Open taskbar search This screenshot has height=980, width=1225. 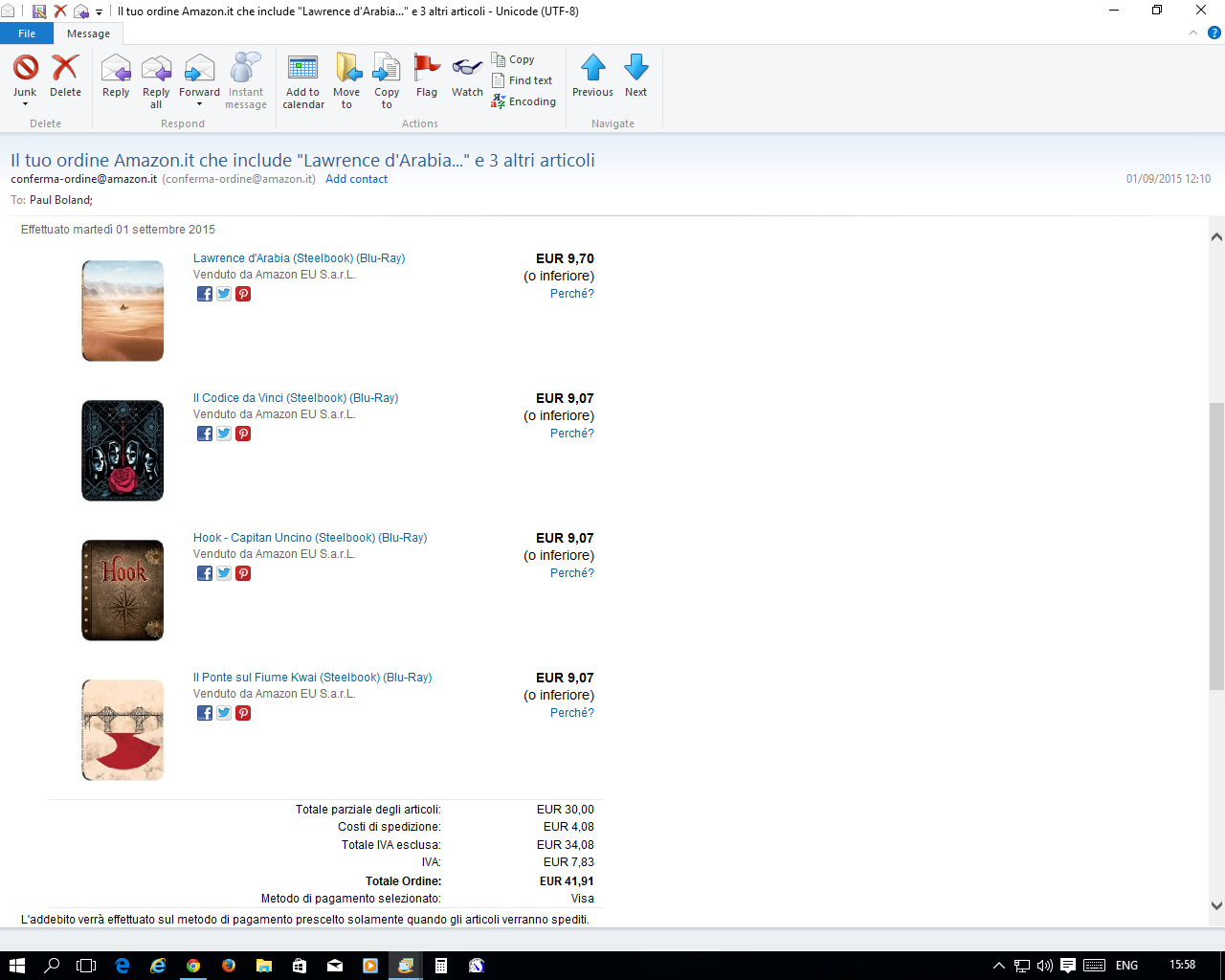52,966
